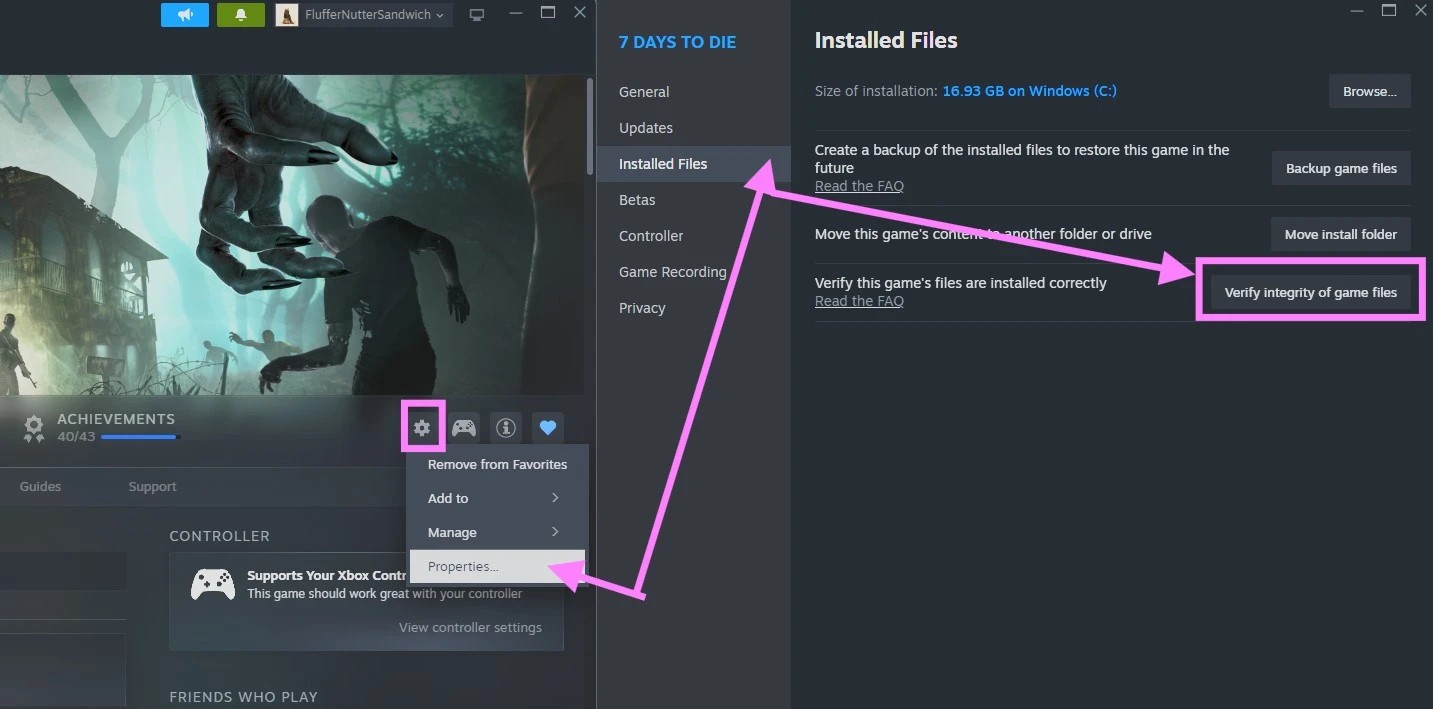
Task: Maximize the Steam library window
Action: [547, 13]
